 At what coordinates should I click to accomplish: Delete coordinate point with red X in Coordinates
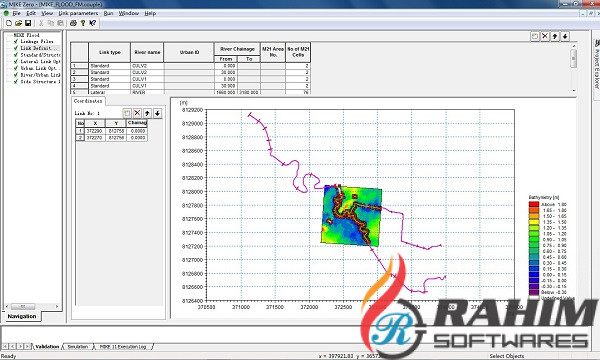137,113
